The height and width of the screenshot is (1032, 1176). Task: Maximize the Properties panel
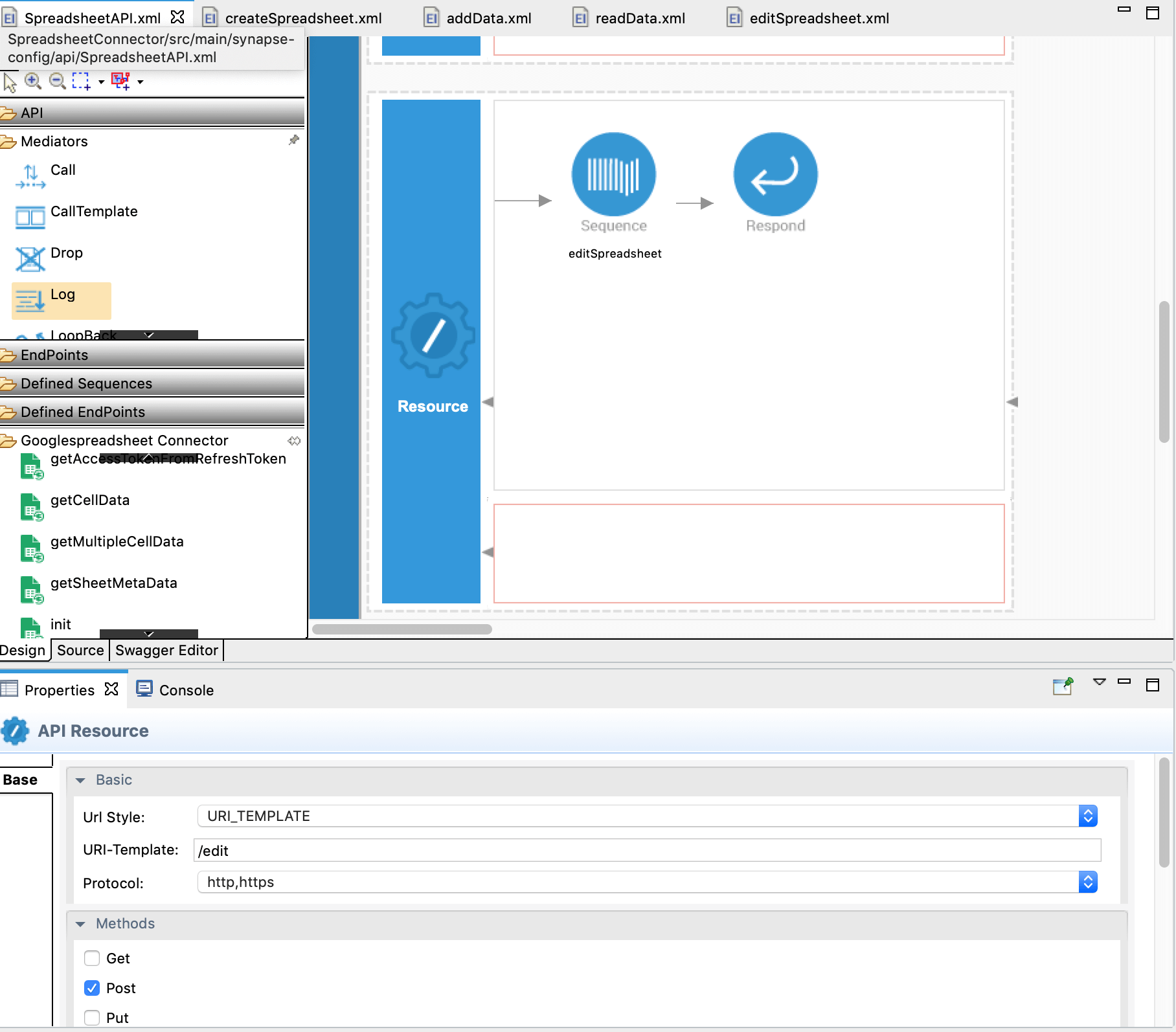1153,684
